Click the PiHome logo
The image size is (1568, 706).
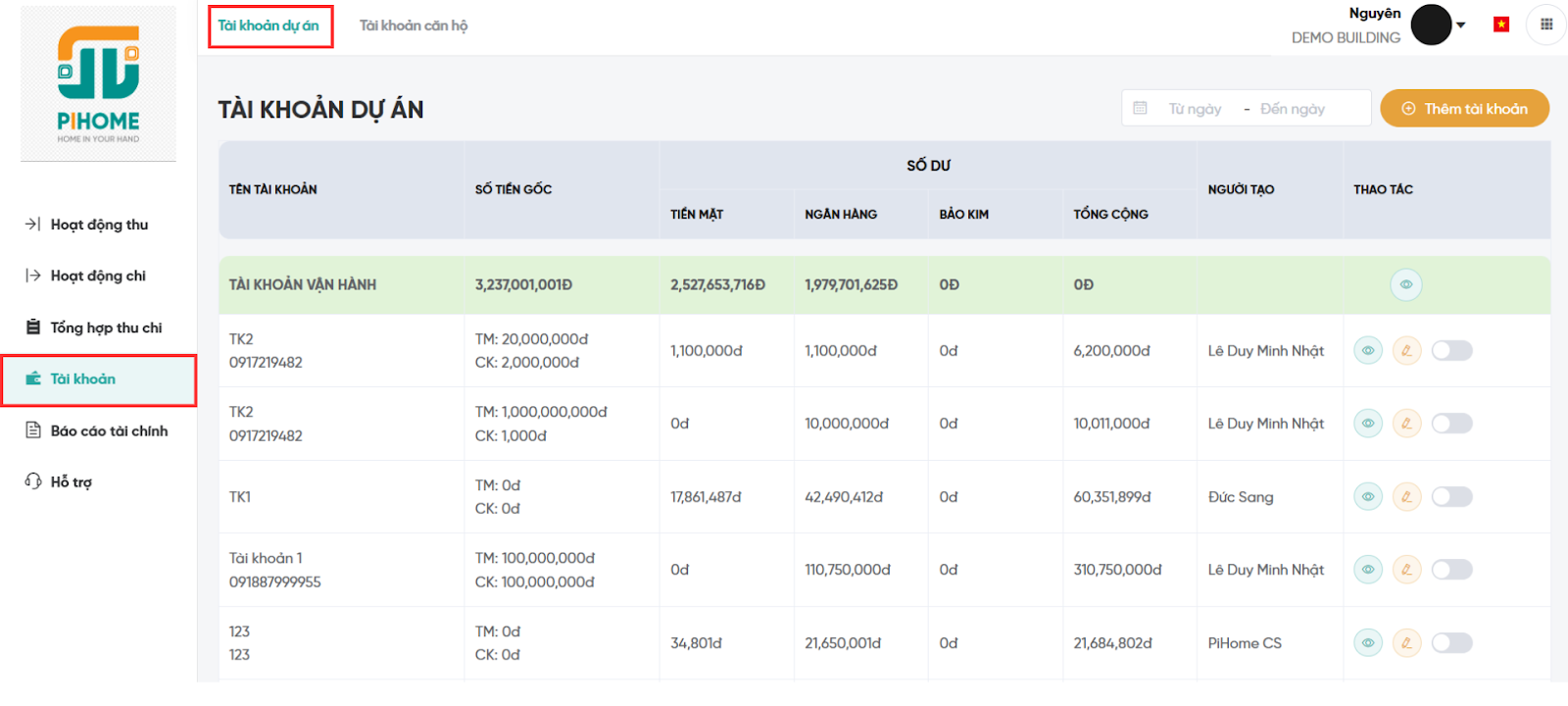coord(98,83)
